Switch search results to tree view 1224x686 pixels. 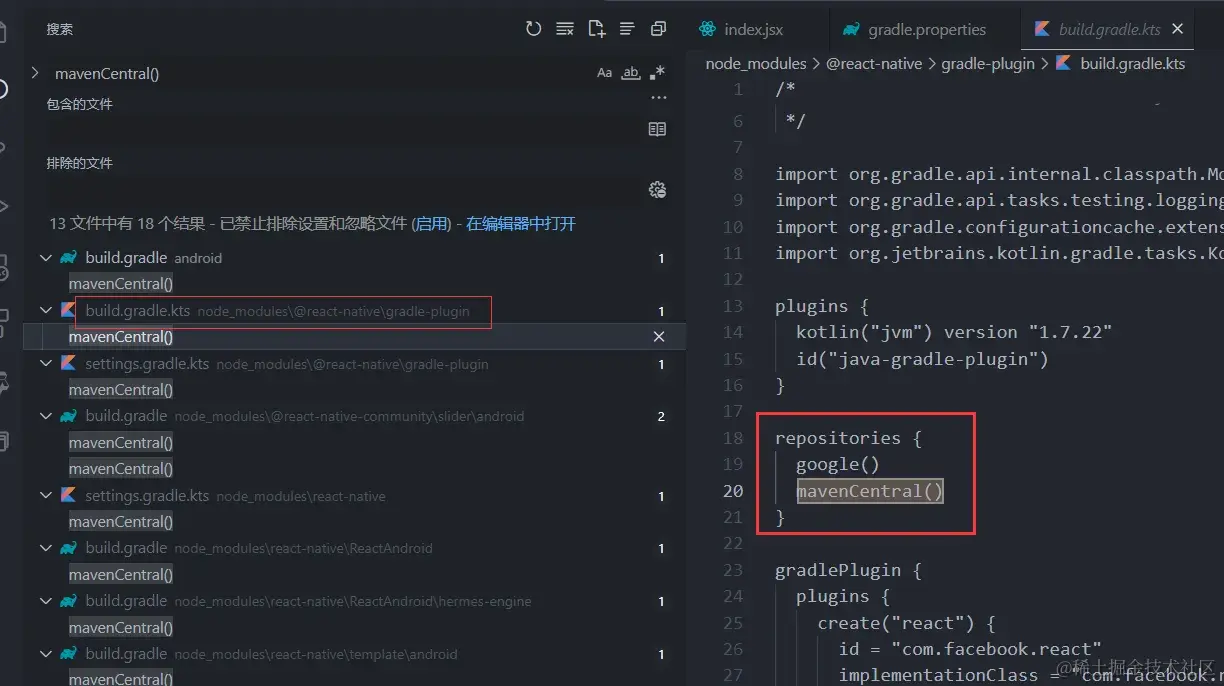click(x=629, y=29)
